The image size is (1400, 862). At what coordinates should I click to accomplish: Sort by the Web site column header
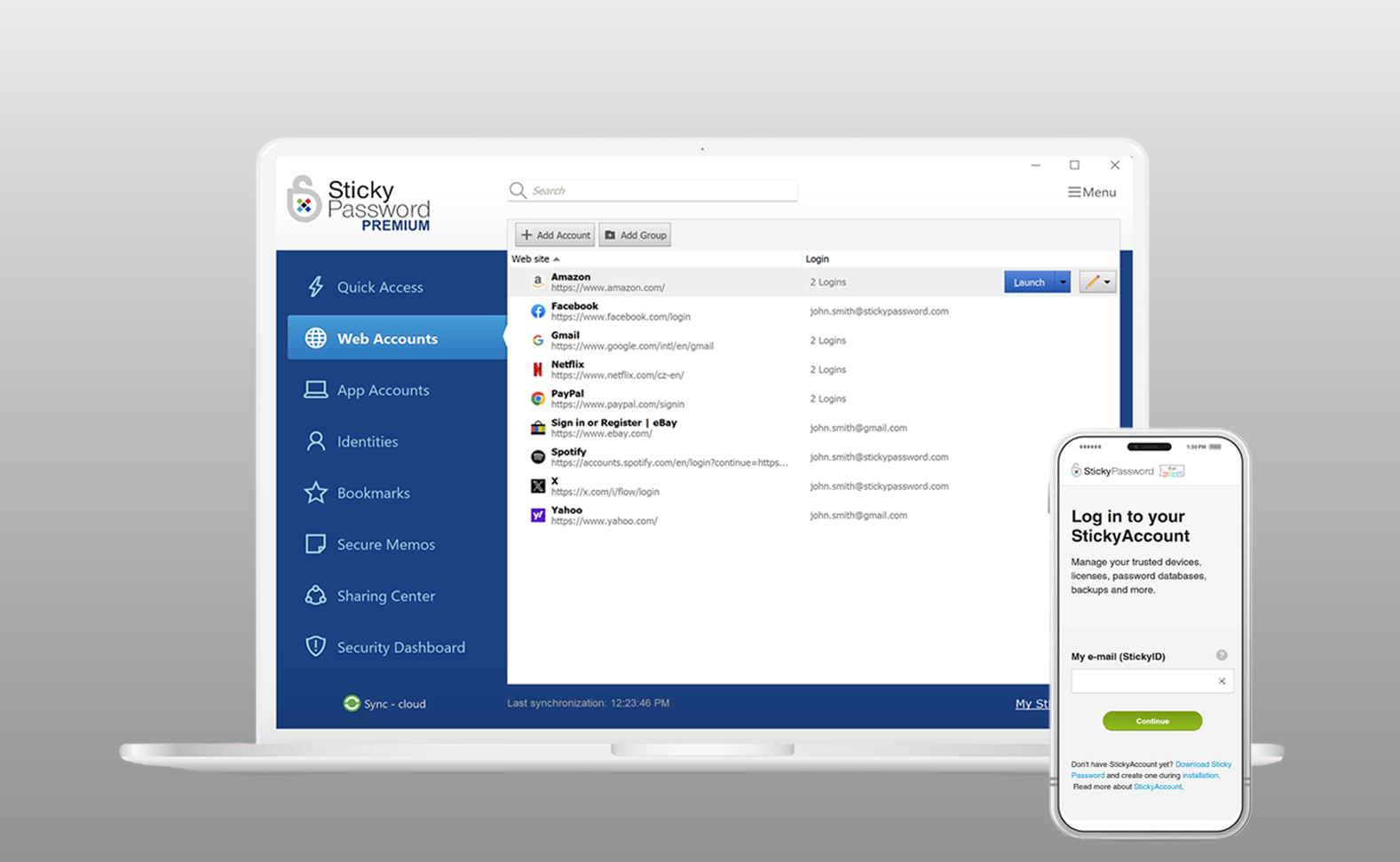(535, 258)
